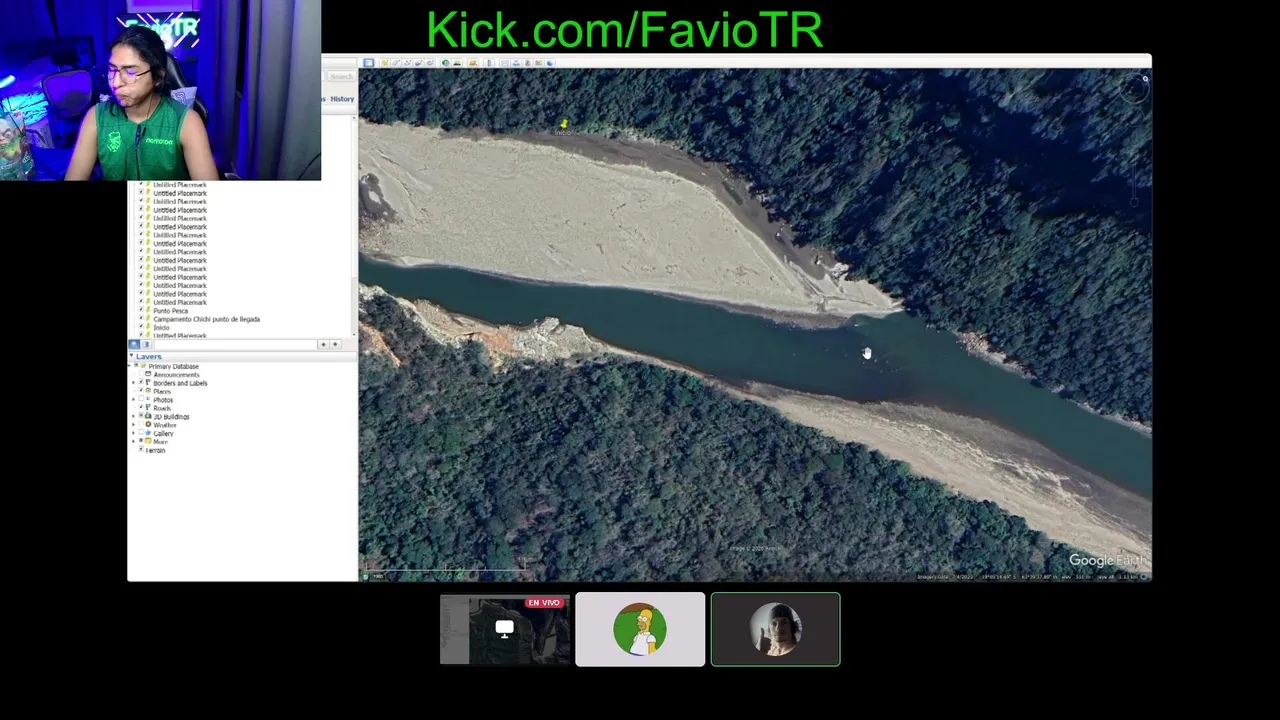Show historical imagery using the clock icon
The width and height of the screenshot is (1280, 720).
click(x=446, y=63)
